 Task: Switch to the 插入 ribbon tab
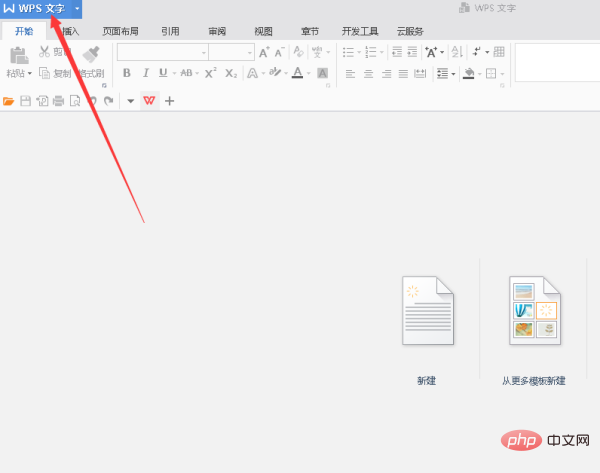point(70,31)
